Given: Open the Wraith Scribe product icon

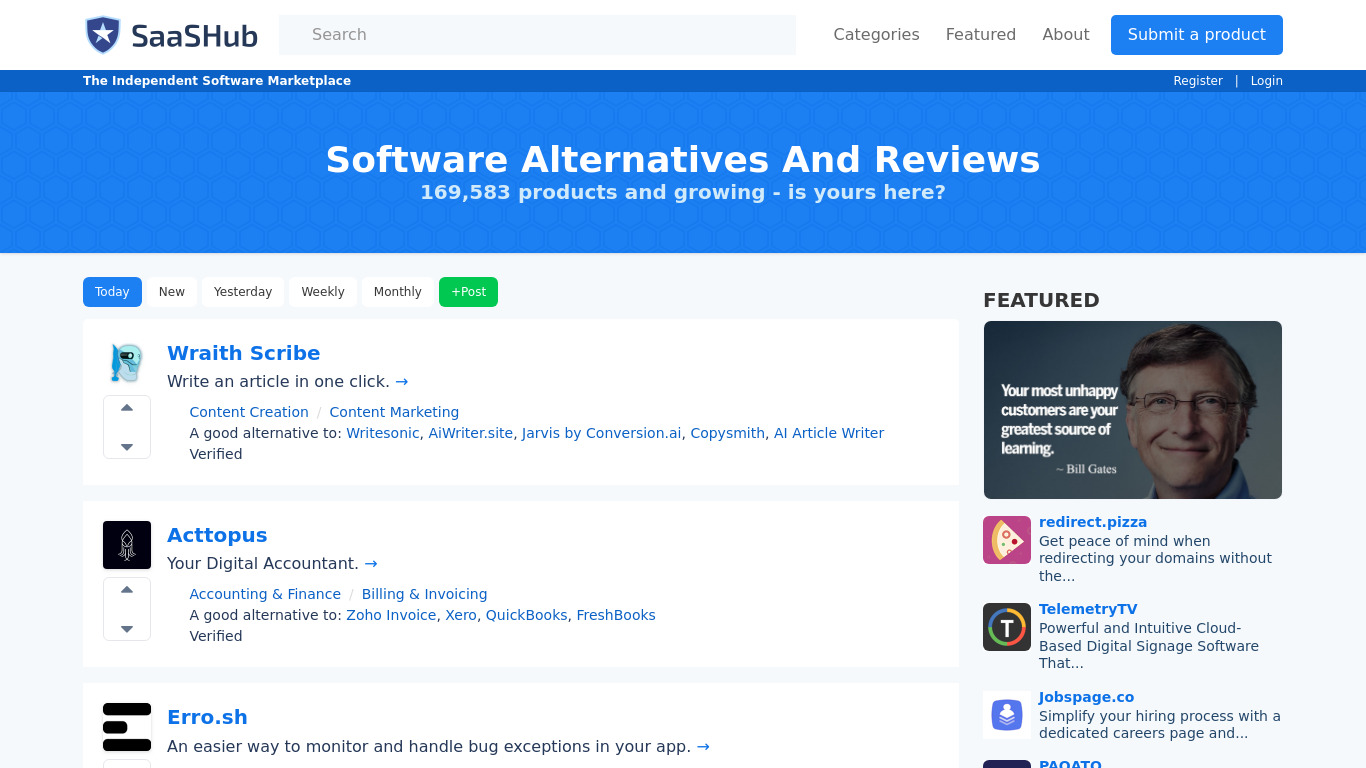Looking at the screenshot, I should tap(127, 363).
